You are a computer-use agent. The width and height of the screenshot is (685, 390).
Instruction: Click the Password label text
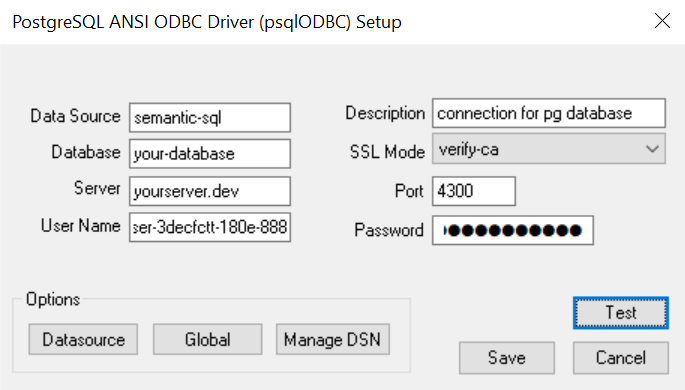tap(389, 230)
